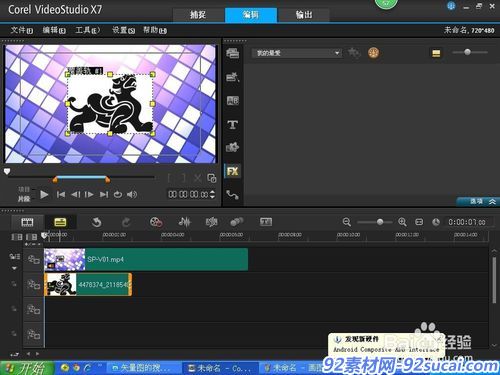This screenshot has width=500, height=375.
Task: Select the SP-V01.mp4 clip
Action: click(146, 259)
